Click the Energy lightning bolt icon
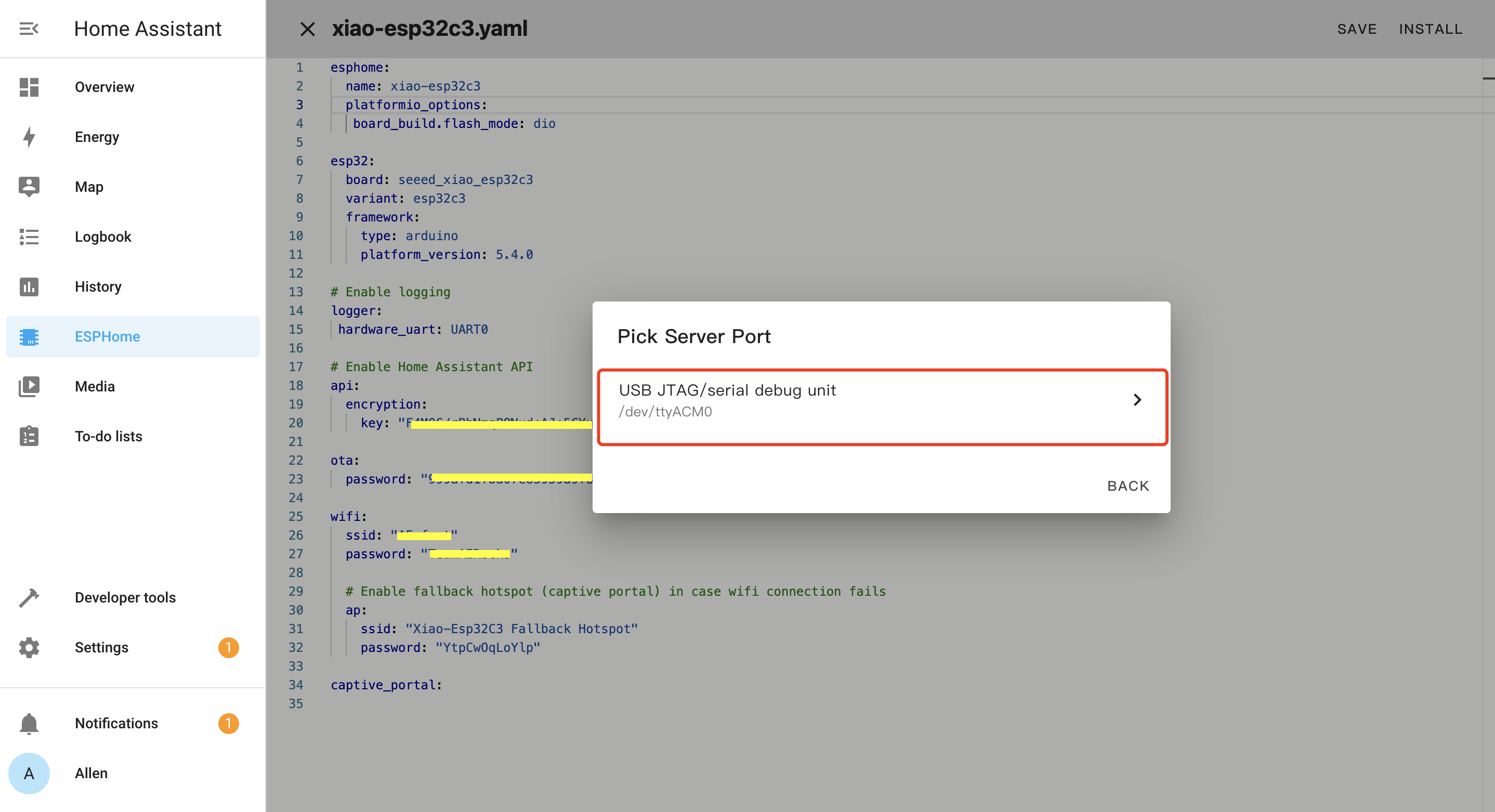 (x=29, y=137)
